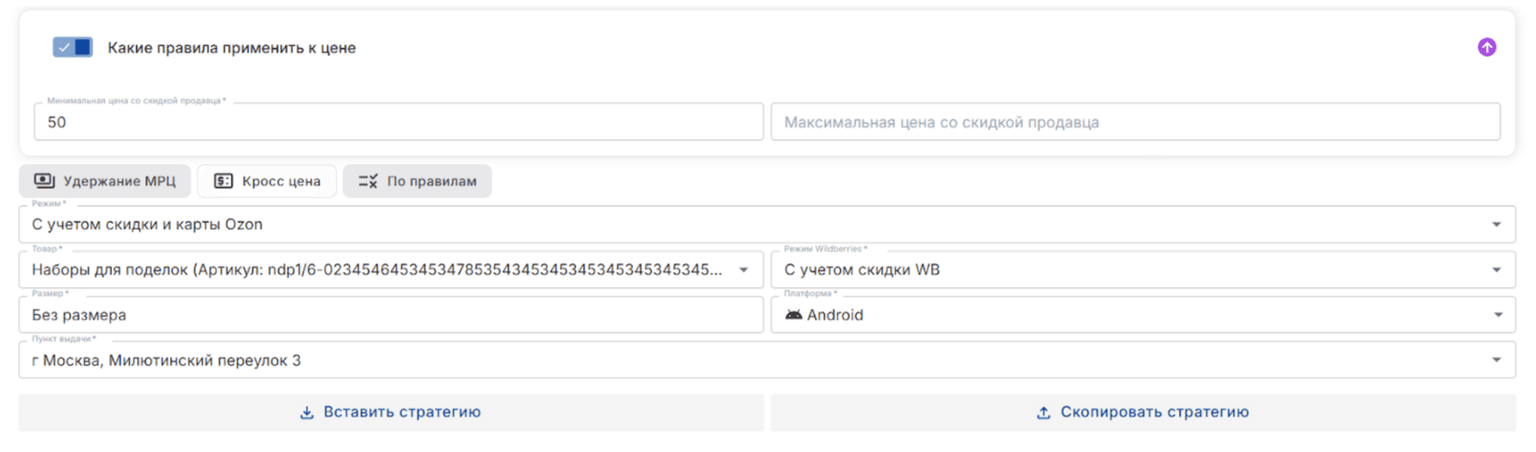
Task: Click the Размер field showing Без размера
Action: click(x=391, y=315)
